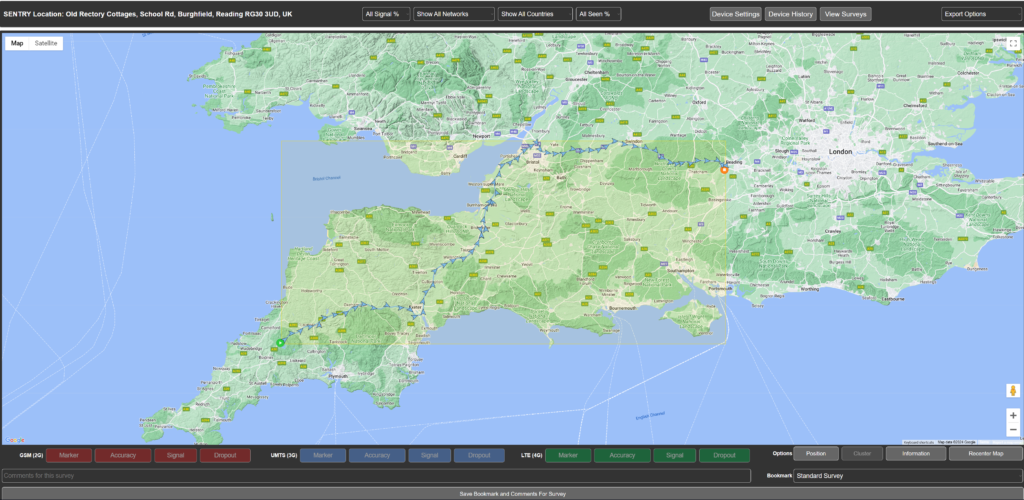Screen dimensions: 1024x500
Task: Toggle GSM (2G) Dropout
Action: [225, 455]
